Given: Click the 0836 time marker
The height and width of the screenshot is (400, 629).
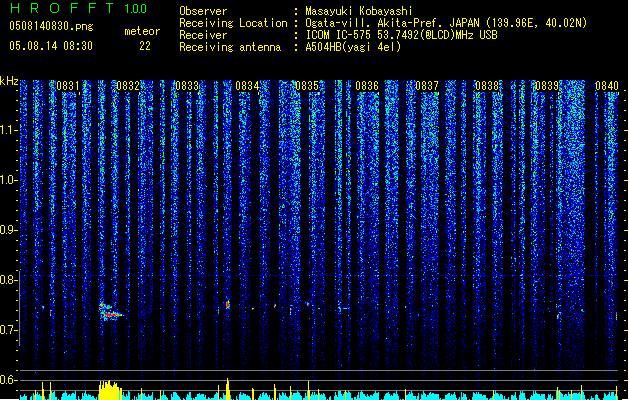Looking at the screenshot, I should [x=367, y=86].
